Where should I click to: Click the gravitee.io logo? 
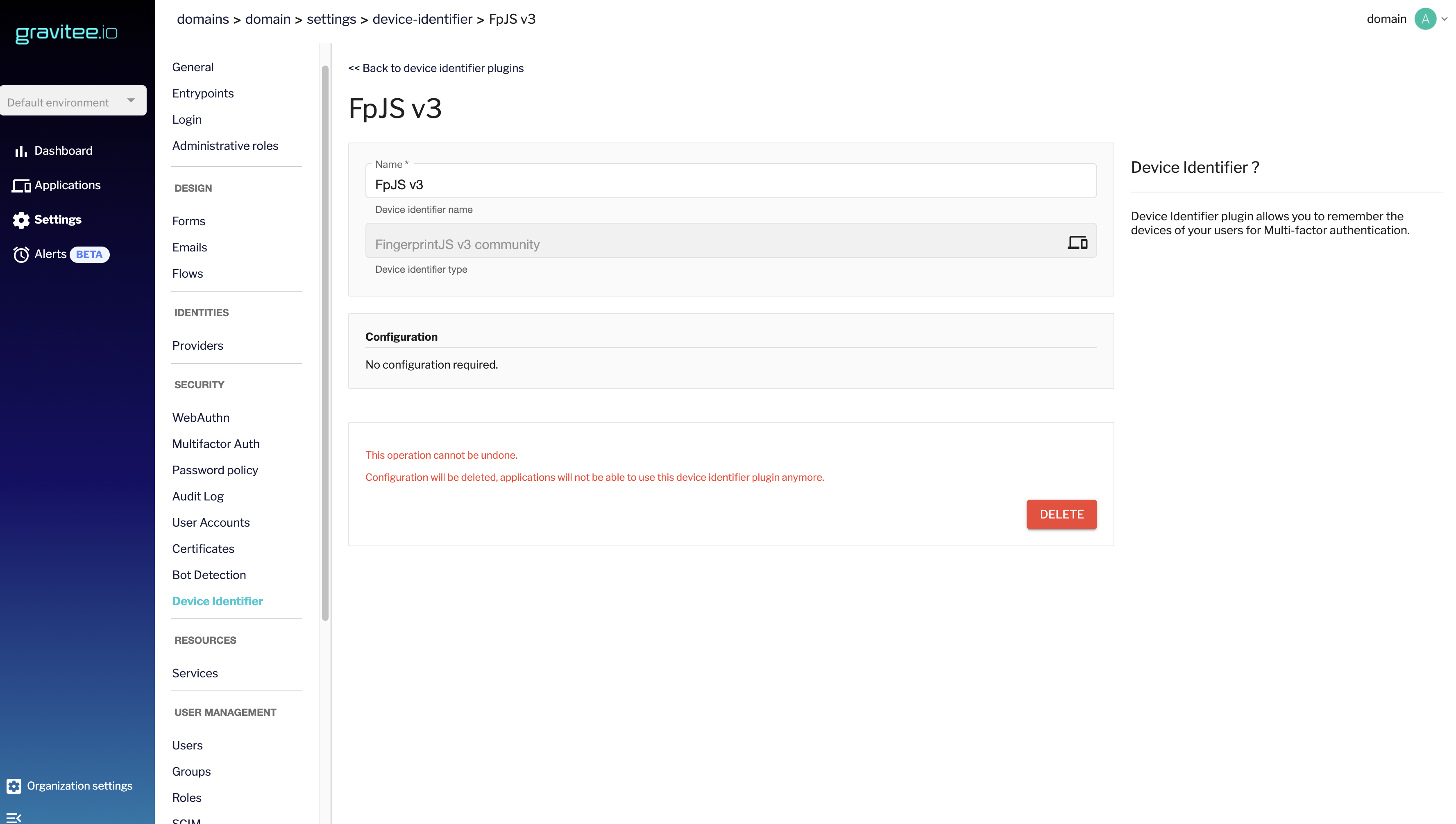pyautogui.click(x=66, y=33)
